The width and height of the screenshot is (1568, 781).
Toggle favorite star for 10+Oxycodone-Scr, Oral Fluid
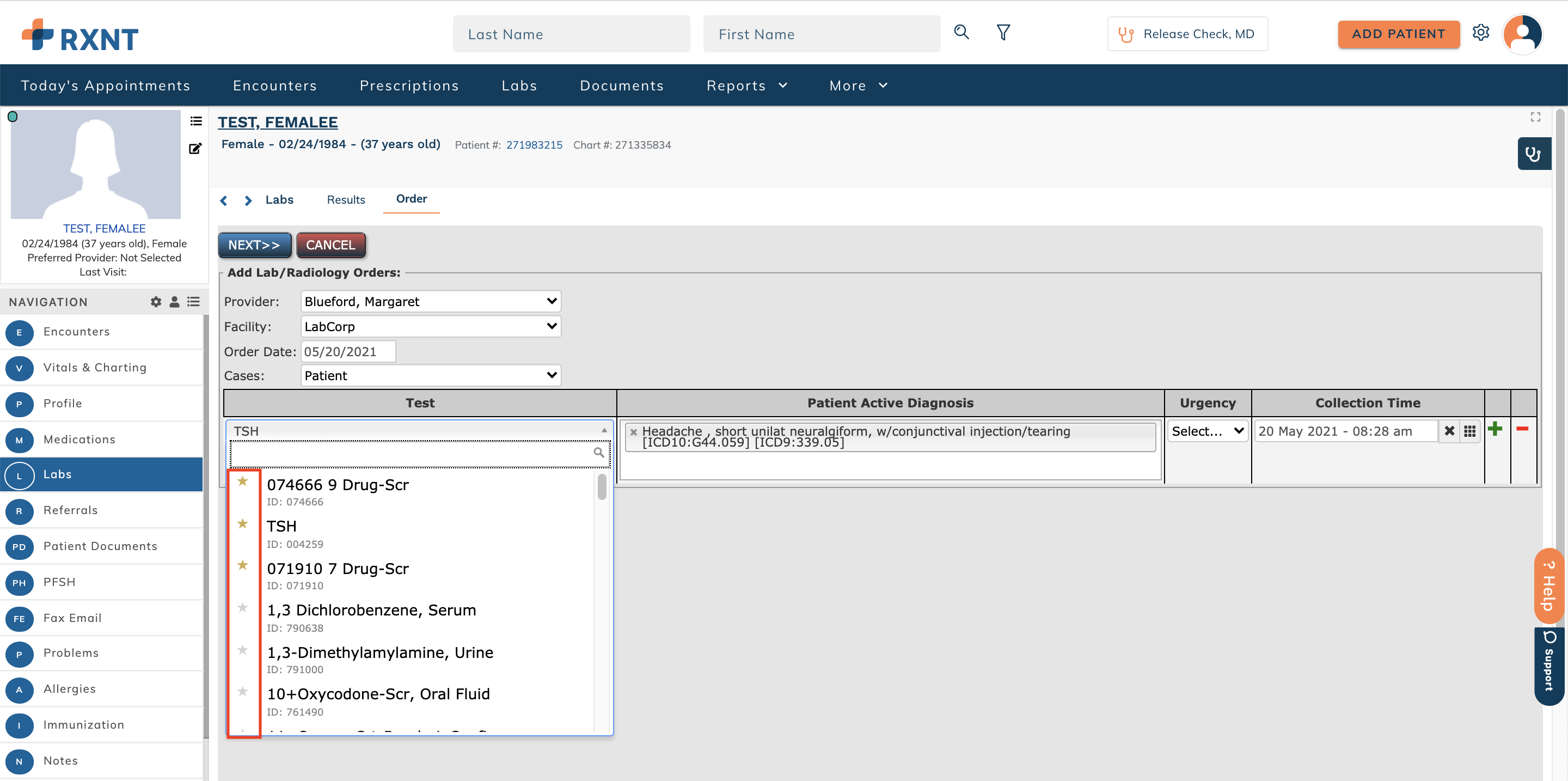242,691
